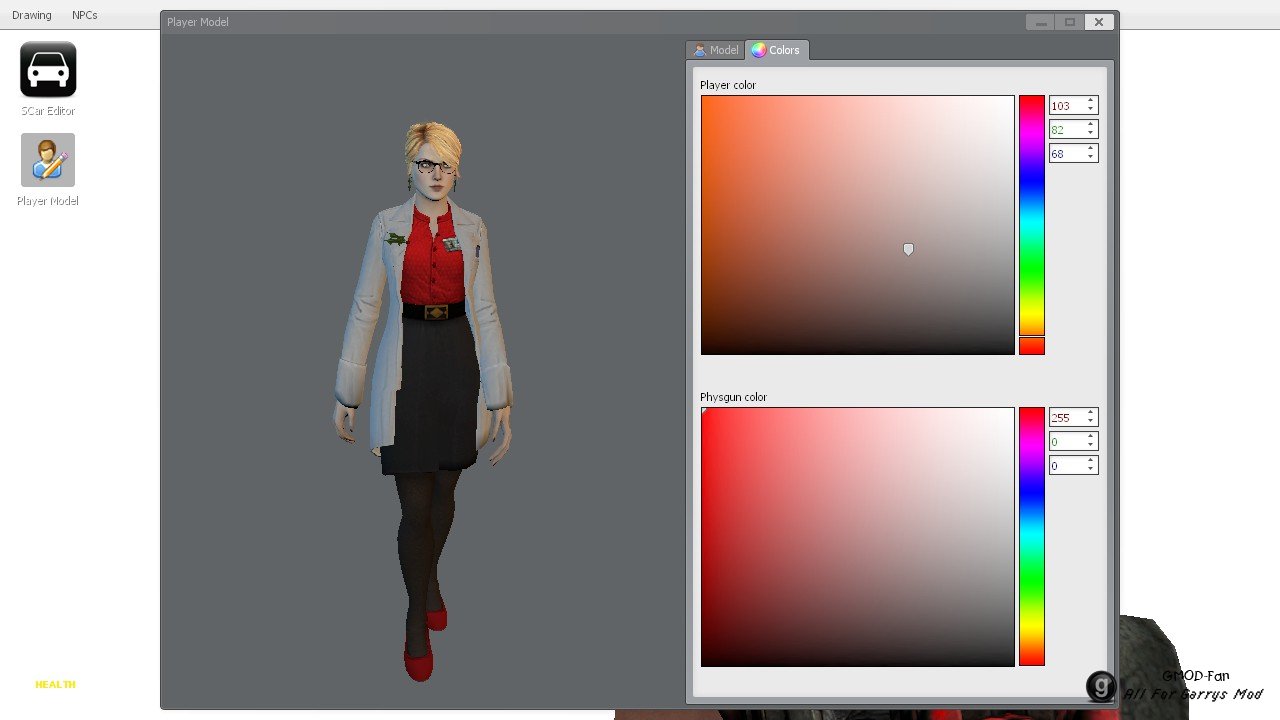Edit Player color red value 103

pos(1066,105)
